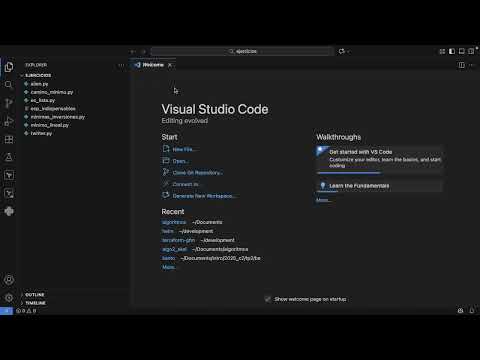Image resolution: width=480 pixels, height=360 pixels.
Task: Open alien.py in the explorer
Action: pyautogui.click(x=39, y=84)
